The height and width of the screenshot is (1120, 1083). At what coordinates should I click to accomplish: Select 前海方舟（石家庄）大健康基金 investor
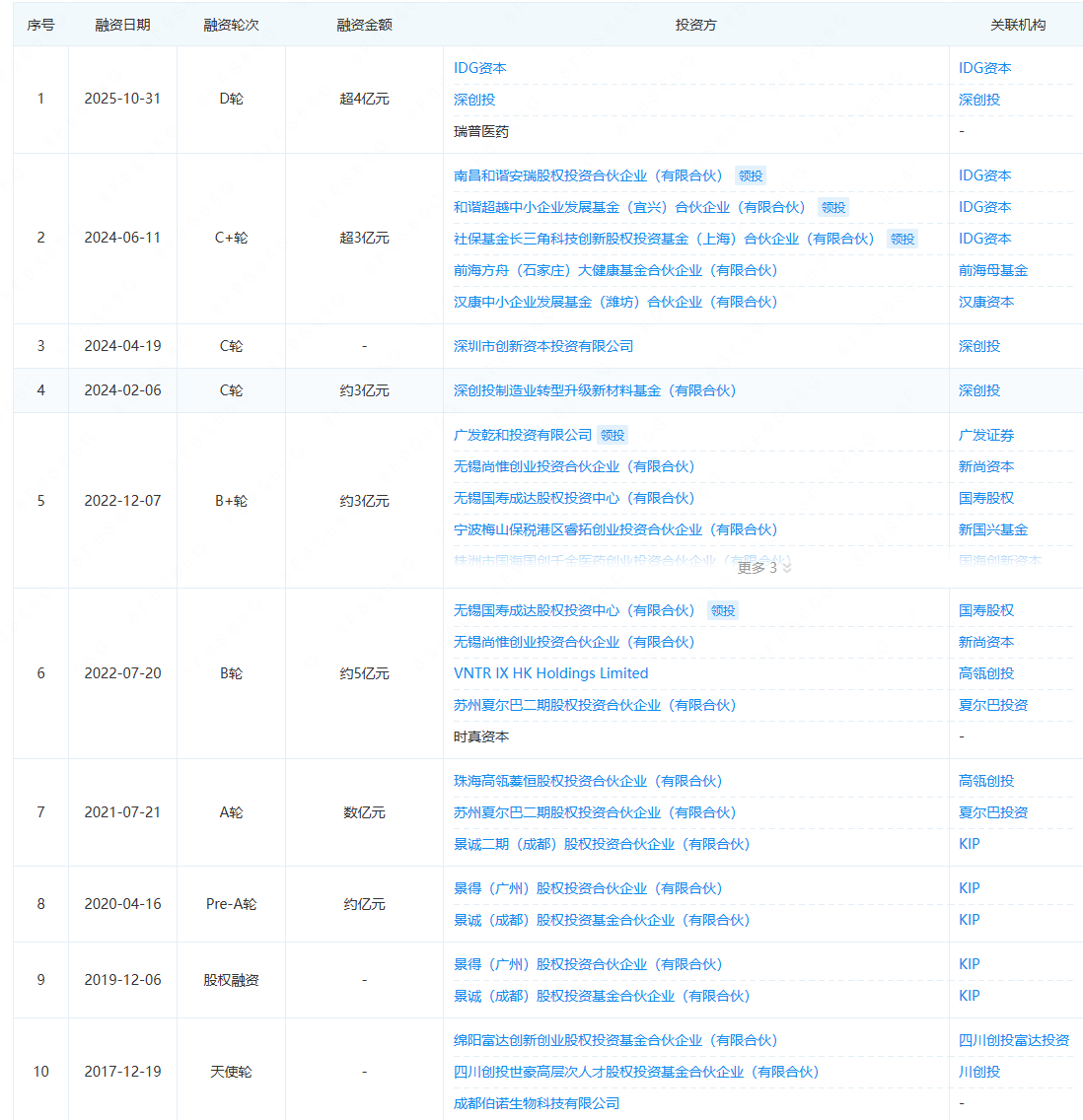(615, 270)
